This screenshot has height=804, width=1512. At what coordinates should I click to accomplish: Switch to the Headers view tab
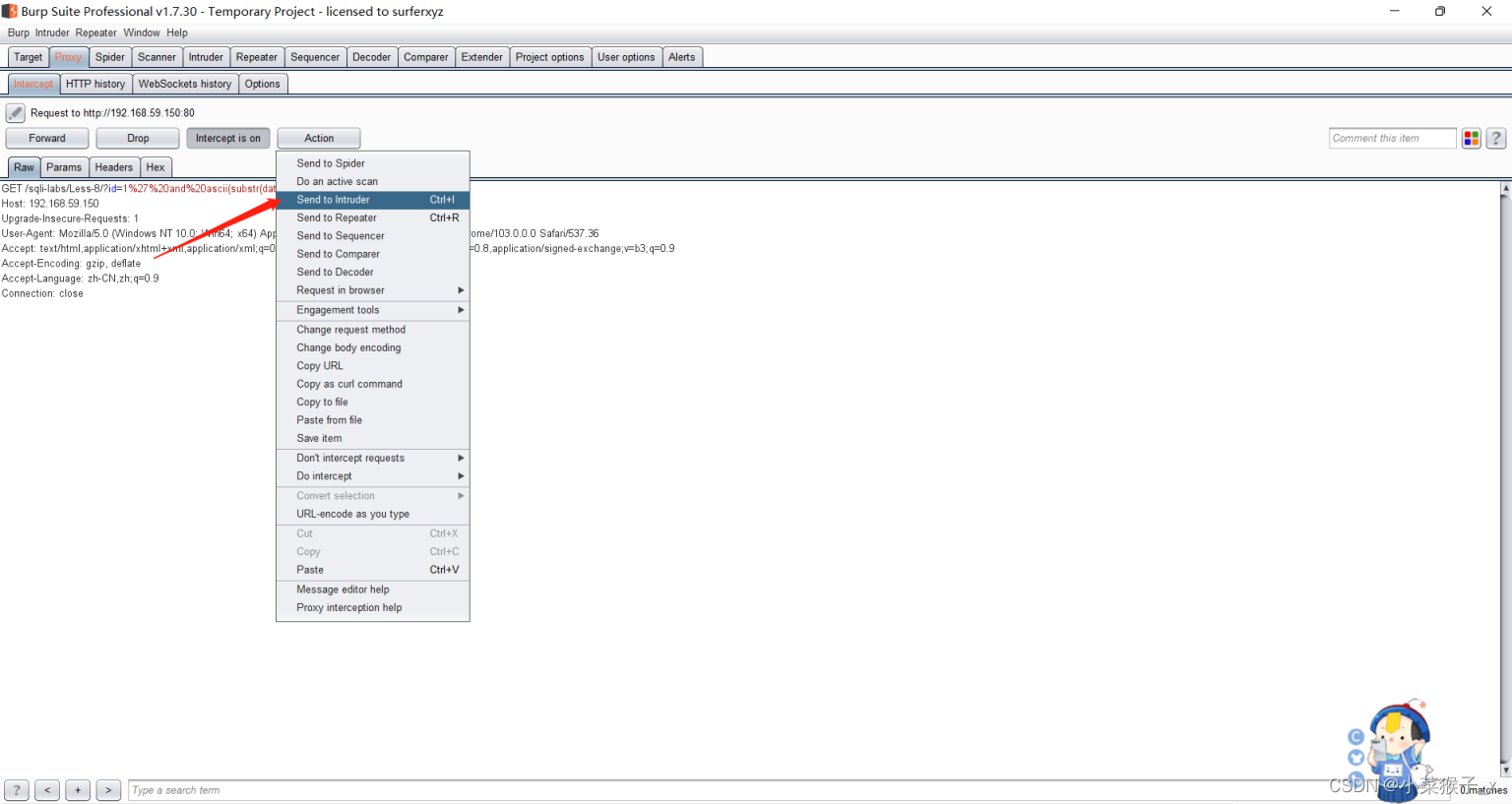point(114,167)
